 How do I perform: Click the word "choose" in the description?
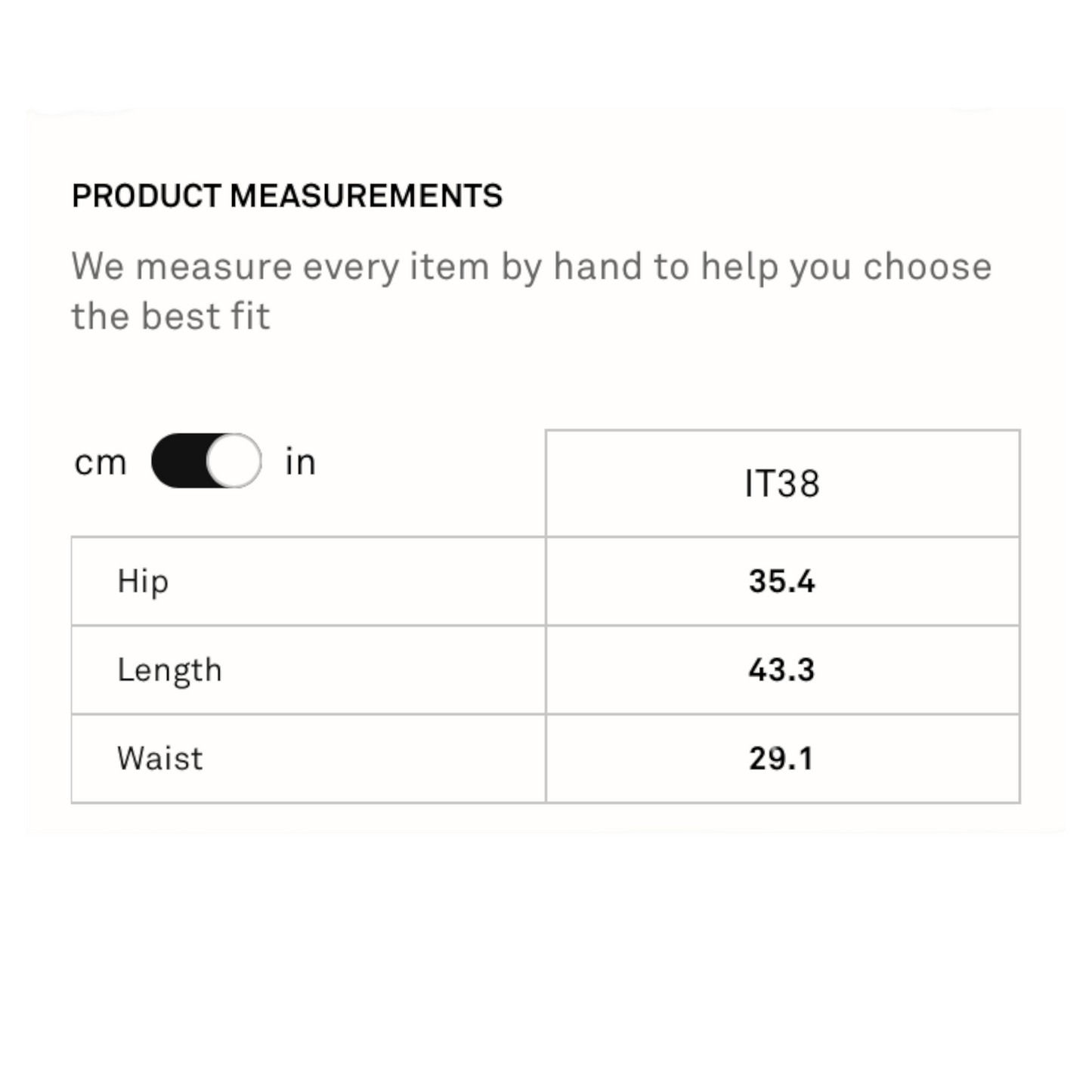pos(927,267)
